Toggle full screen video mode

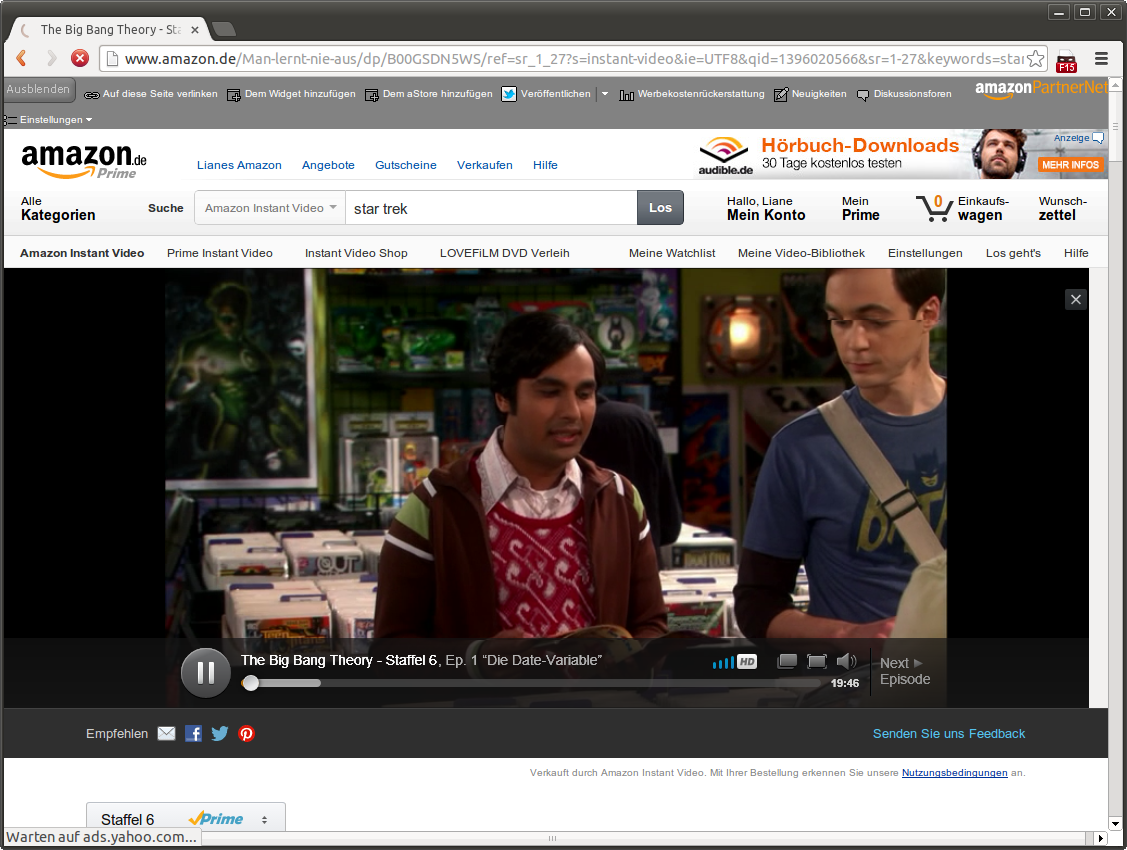[816, 661]
